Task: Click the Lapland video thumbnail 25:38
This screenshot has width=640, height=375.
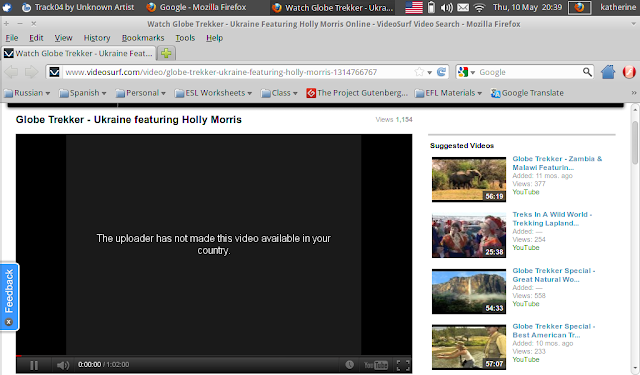Action: pos(469,235)
